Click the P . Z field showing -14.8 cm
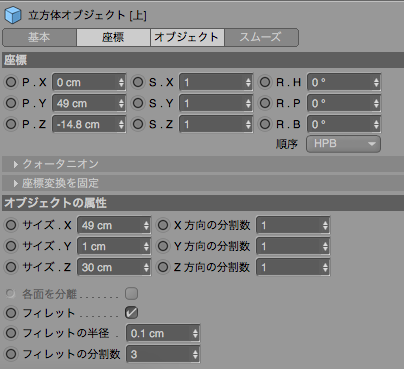The width and height of the screenshot is (404, 369). click(89, 124)
